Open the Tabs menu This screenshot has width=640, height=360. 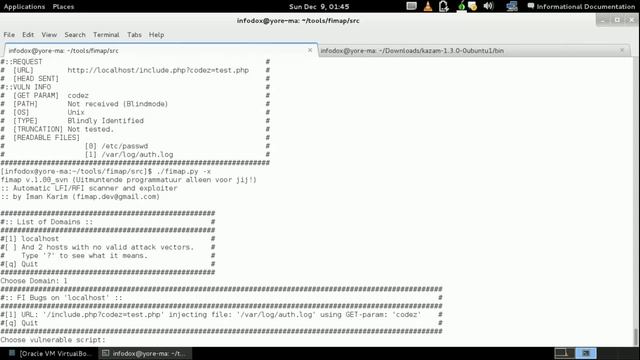[134, 35]
